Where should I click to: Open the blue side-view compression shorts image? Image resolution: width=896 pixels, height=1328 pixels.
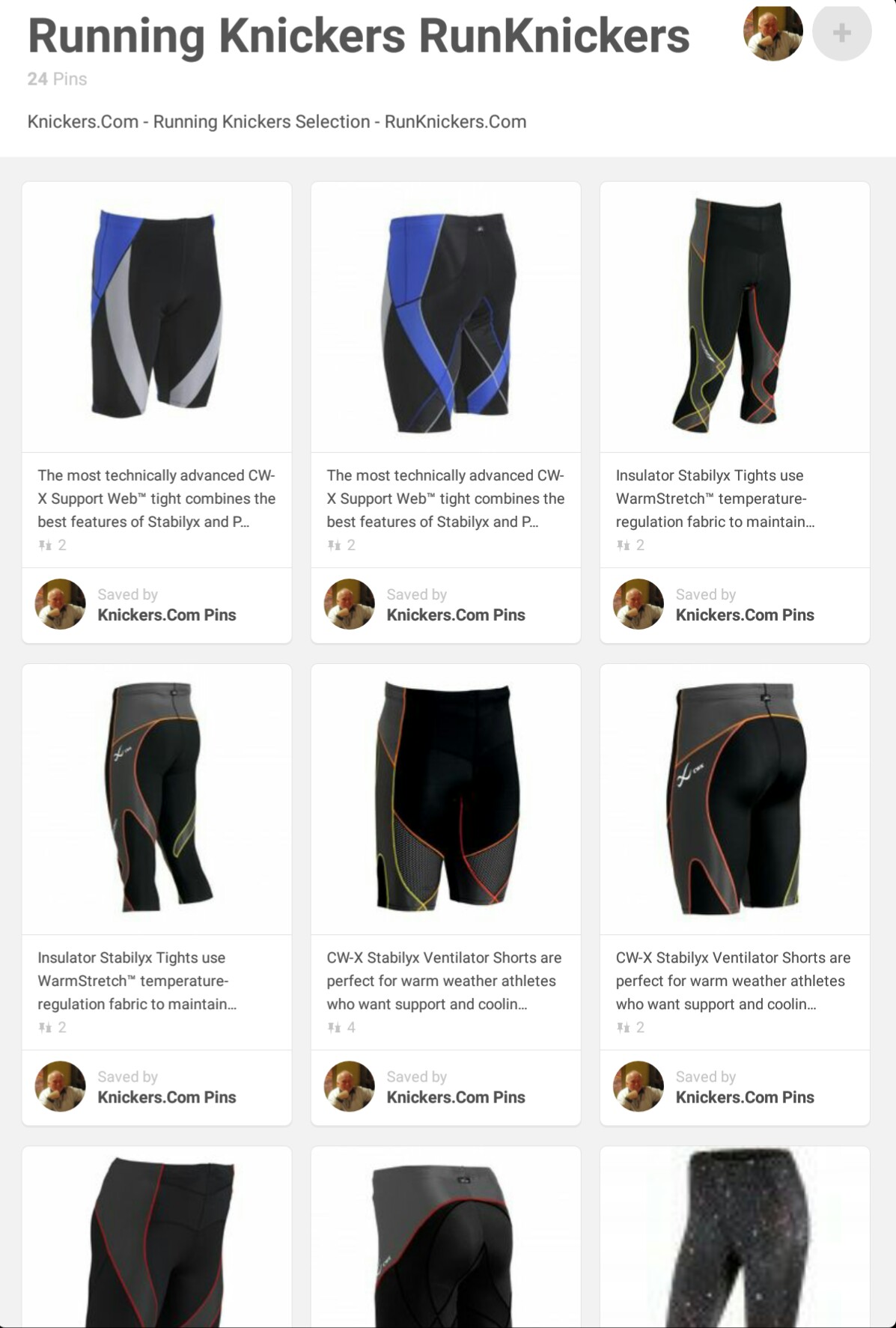tap(446, 317)
